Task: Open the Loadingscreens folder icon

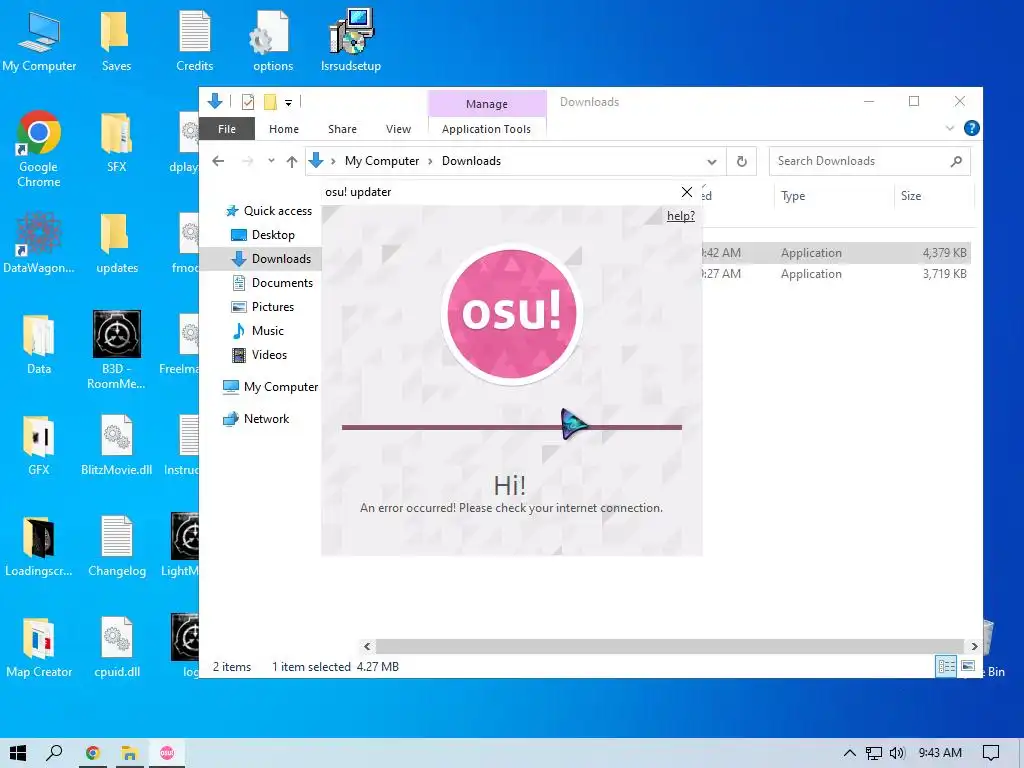Action: point(39,546)
